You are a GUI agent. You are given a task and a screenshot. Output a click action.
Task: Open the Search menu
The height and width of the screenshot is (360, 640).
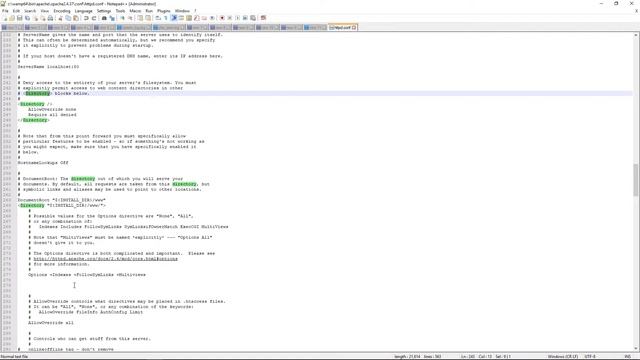click(30, 11)
